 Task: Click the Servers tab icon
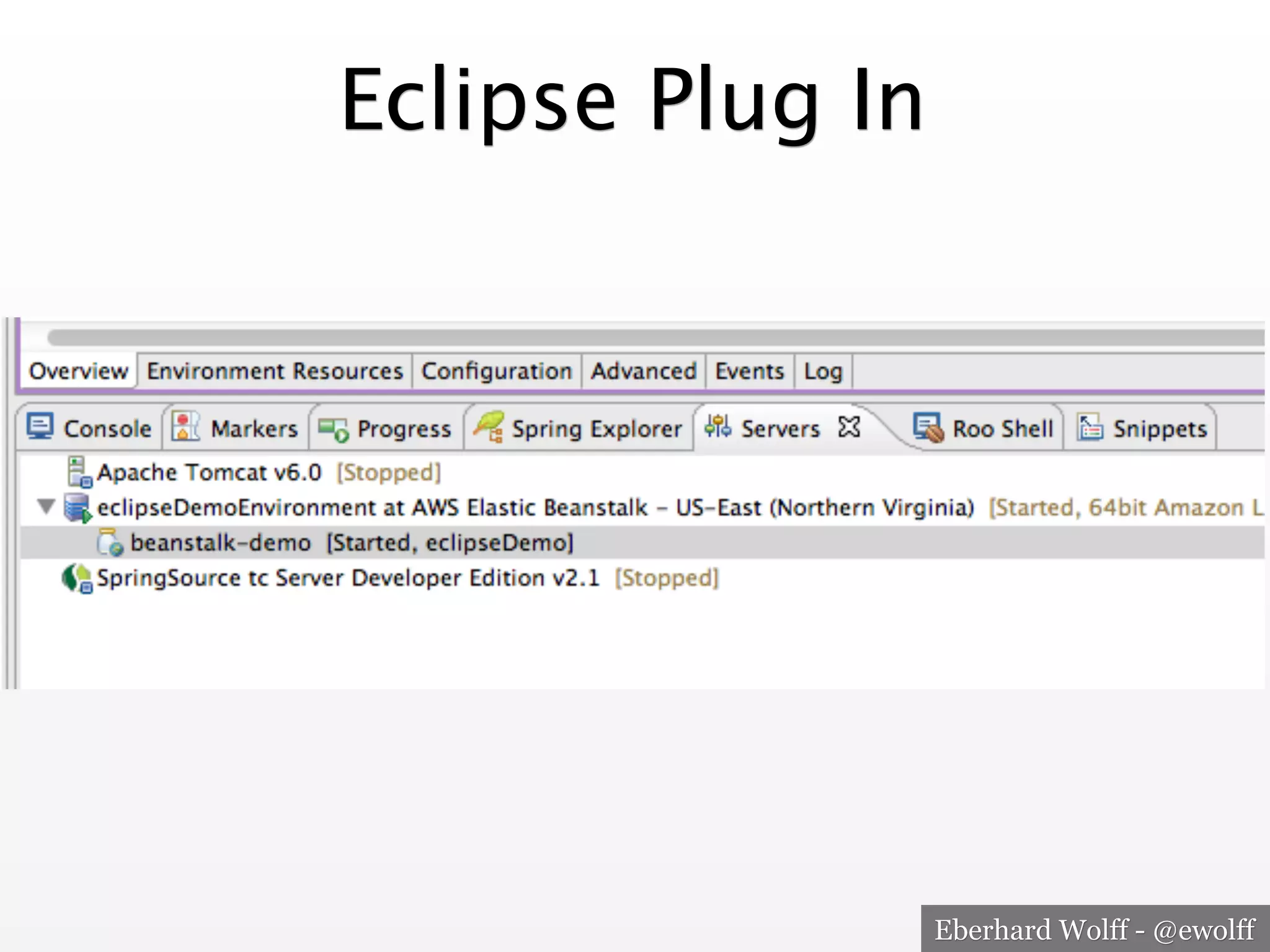coord(718,426)
